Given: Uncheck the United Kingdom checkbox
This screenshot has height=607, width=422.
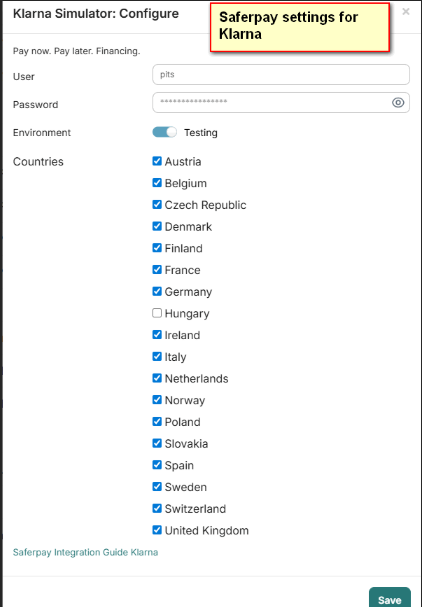Looking at the screenshot, I should click(157, 530).
